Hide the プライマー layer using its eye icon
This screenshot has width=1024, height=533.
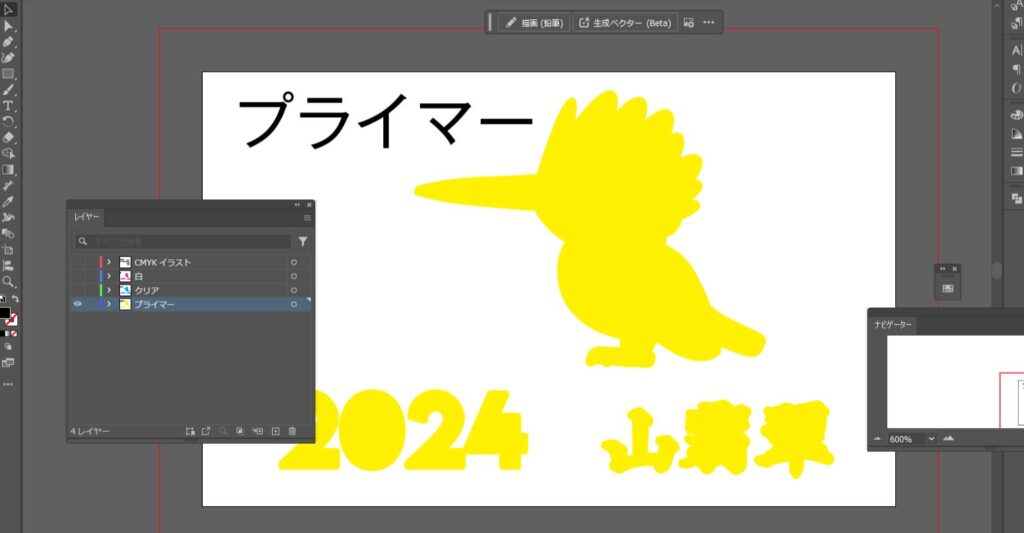pos(78,304)
